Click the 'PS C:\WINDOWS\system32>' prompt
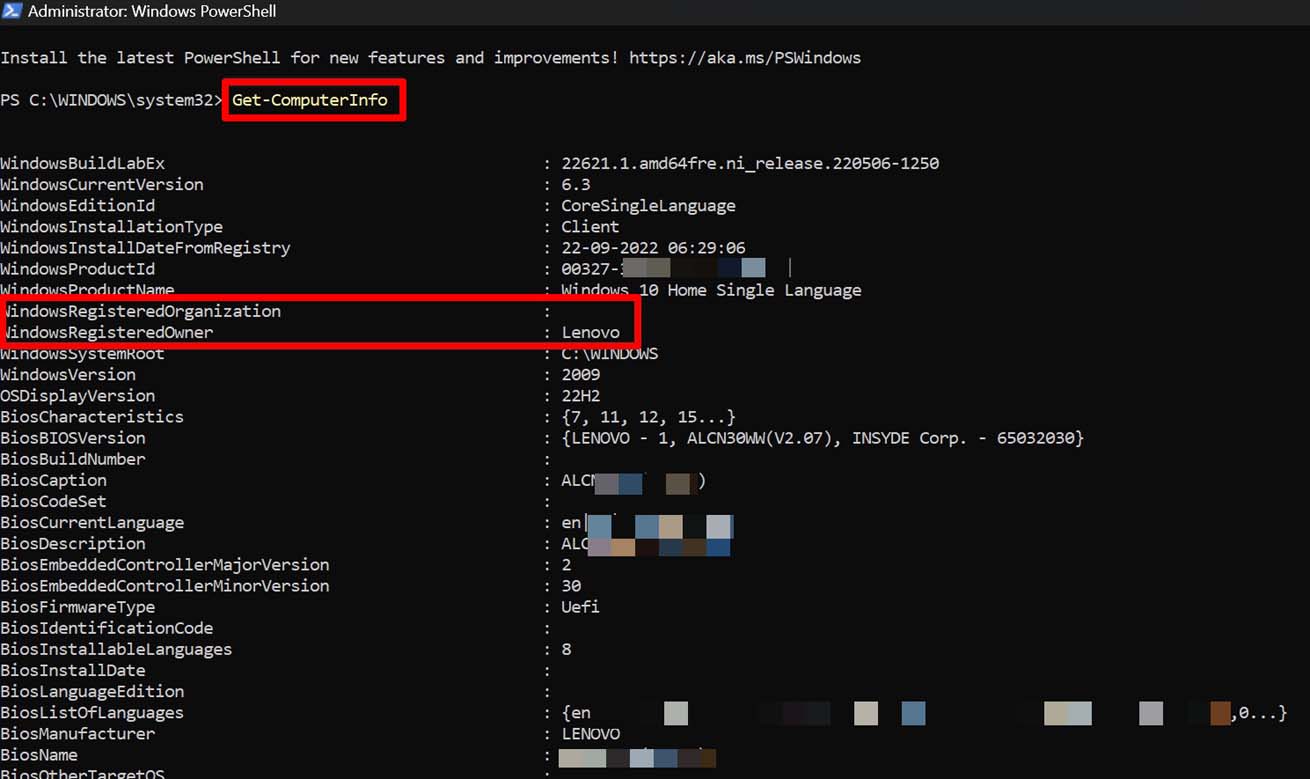The height and width of the screenshot is (779, 1310). (112, 100)
